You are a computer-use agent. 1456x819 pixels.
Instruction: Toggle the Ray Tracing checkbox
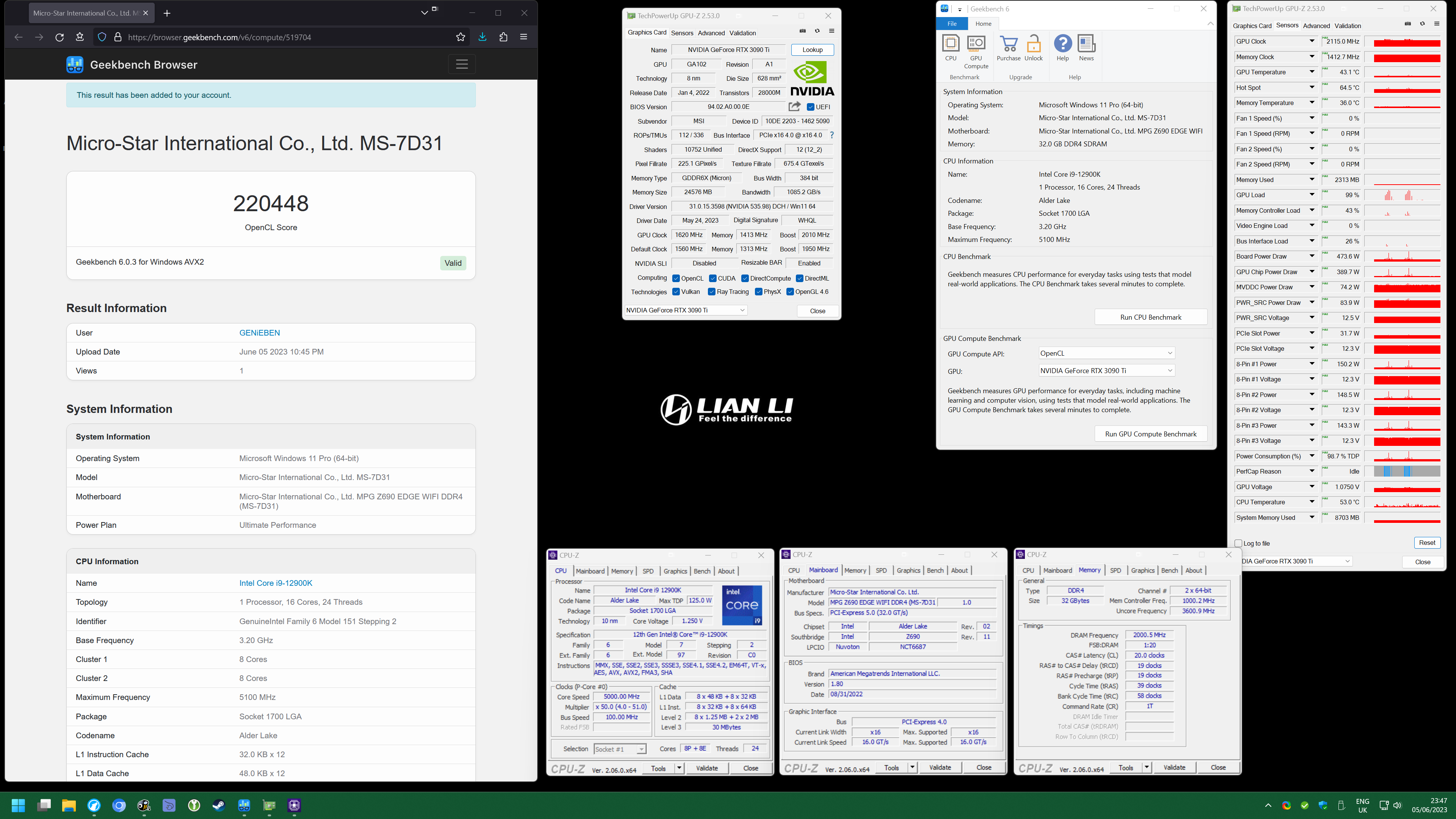pos(712,292)
